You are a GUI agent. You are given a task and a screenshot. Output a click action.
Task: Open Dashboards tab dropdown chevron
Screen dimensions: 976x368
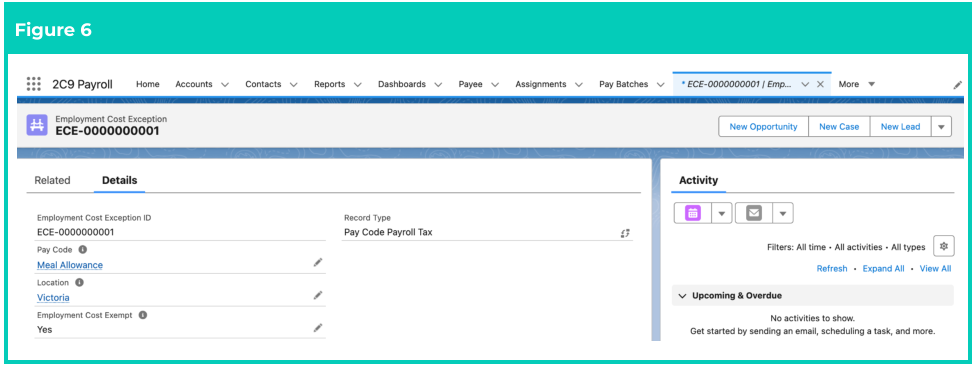pyautogui.click(x=438, y=85)
